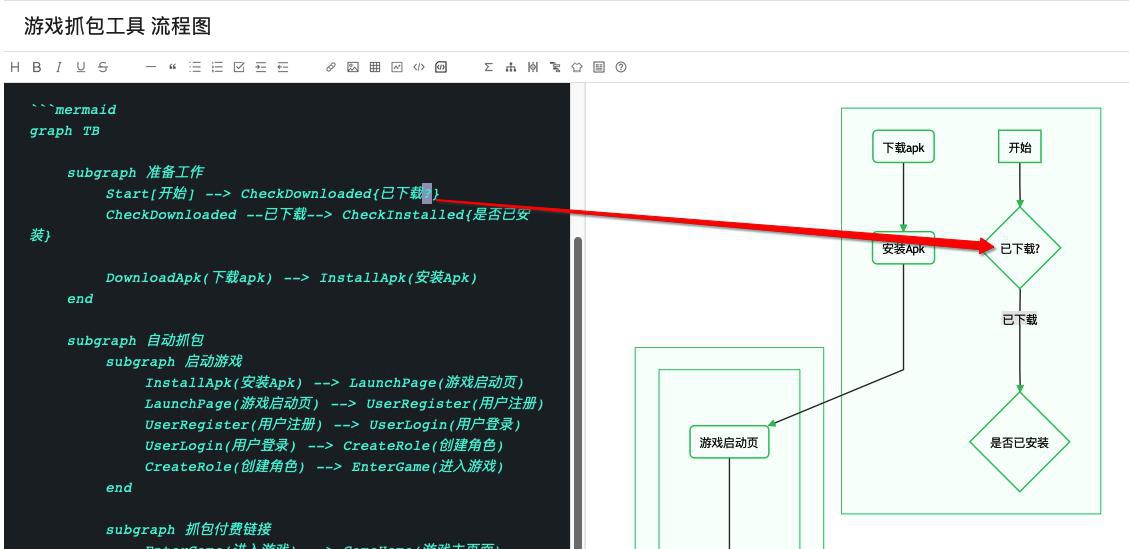Click the subgraph 自动抓包 line
The image size is (1129, 549).
click(135, 341)
